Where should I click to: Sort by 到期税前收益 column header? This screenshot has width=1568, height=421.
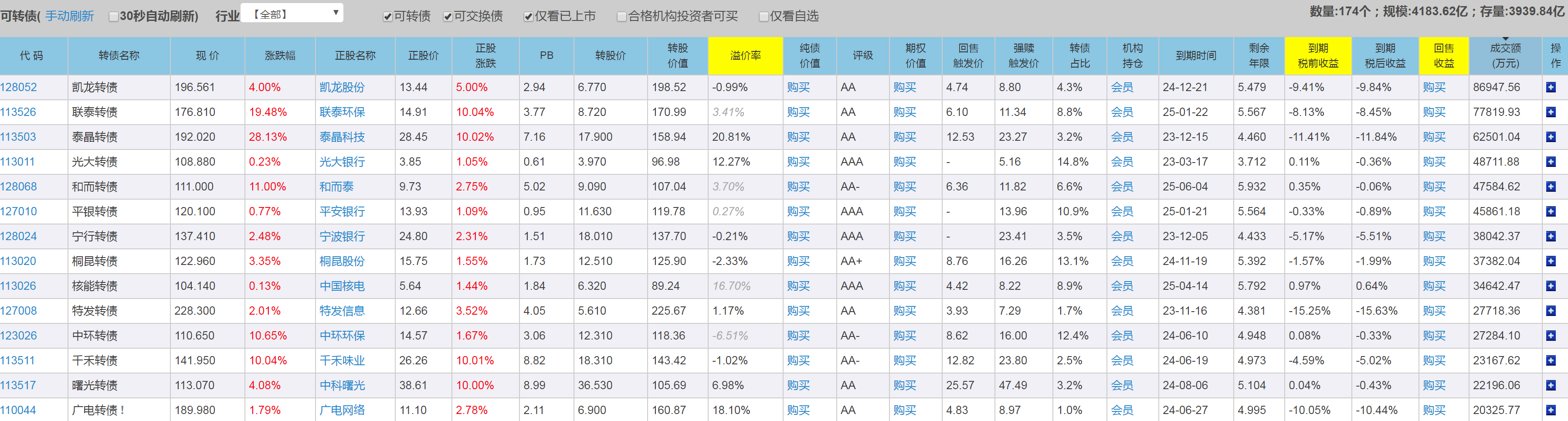coord(1318,55)
